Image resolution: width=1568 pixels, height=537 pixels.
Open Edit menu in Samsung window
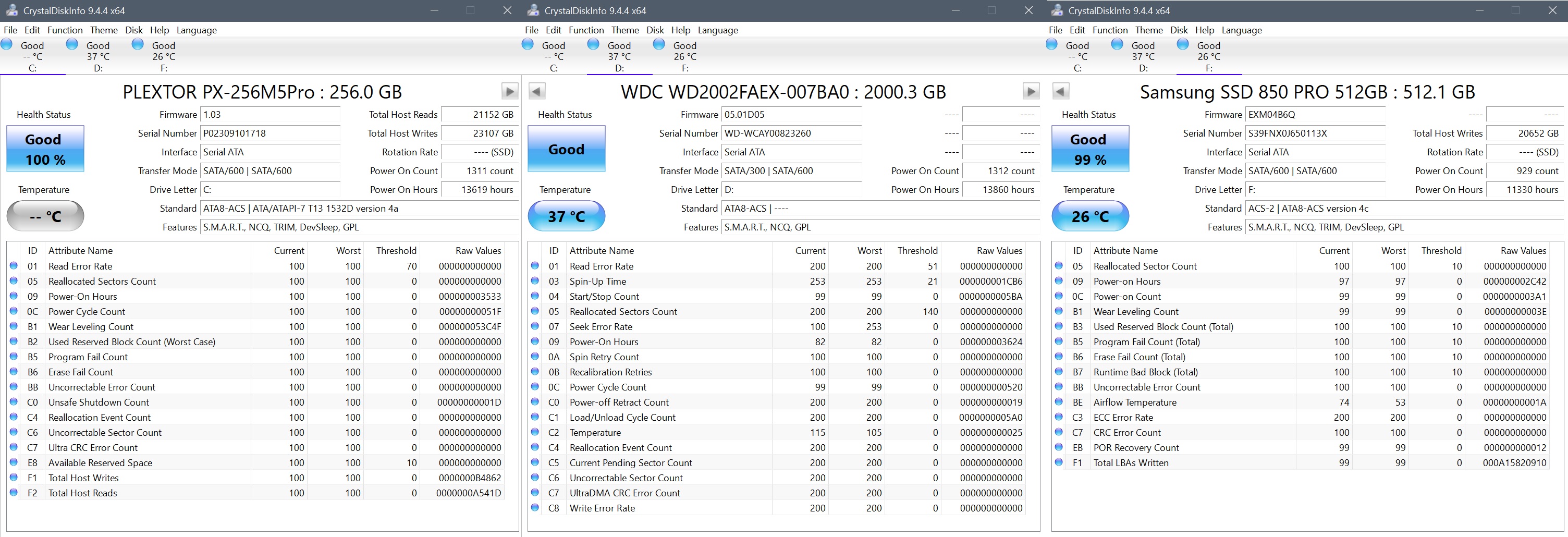tap(1077, 30)
